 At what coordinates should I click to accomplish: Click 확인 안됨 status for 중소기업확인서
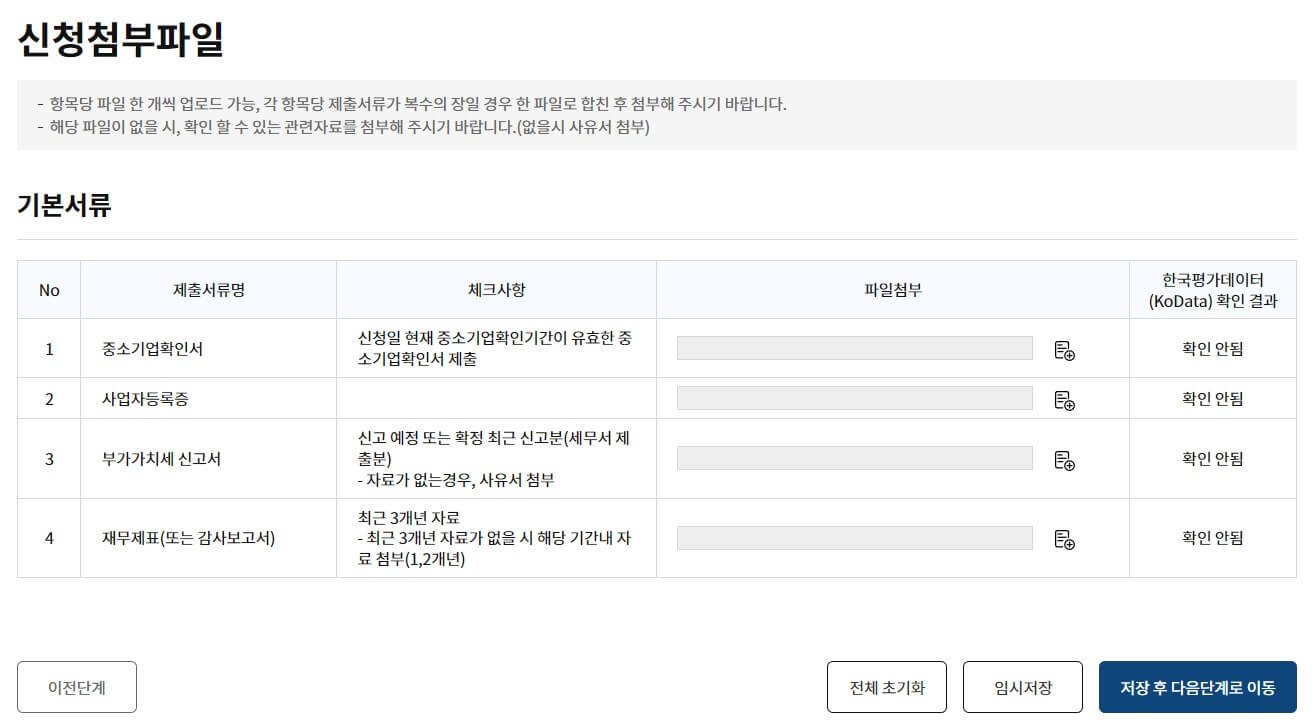[x=1213, y=349]
